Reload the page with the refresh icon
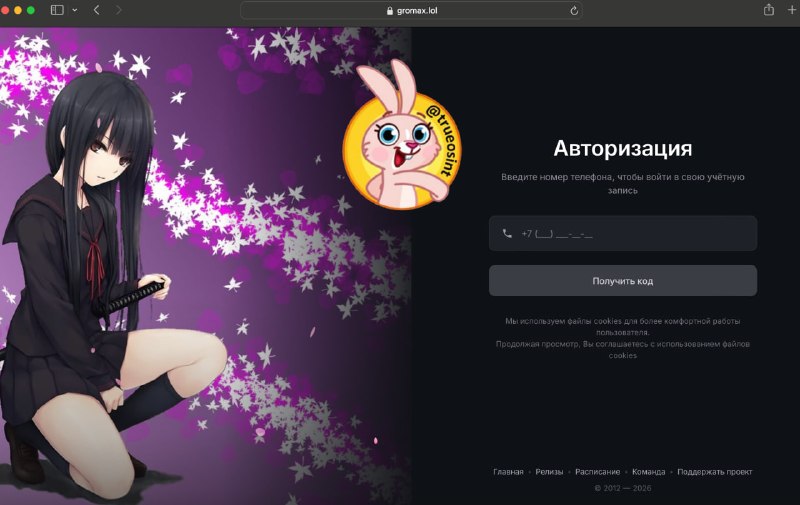This screenshot has height=505, width=800. [574, 10]
